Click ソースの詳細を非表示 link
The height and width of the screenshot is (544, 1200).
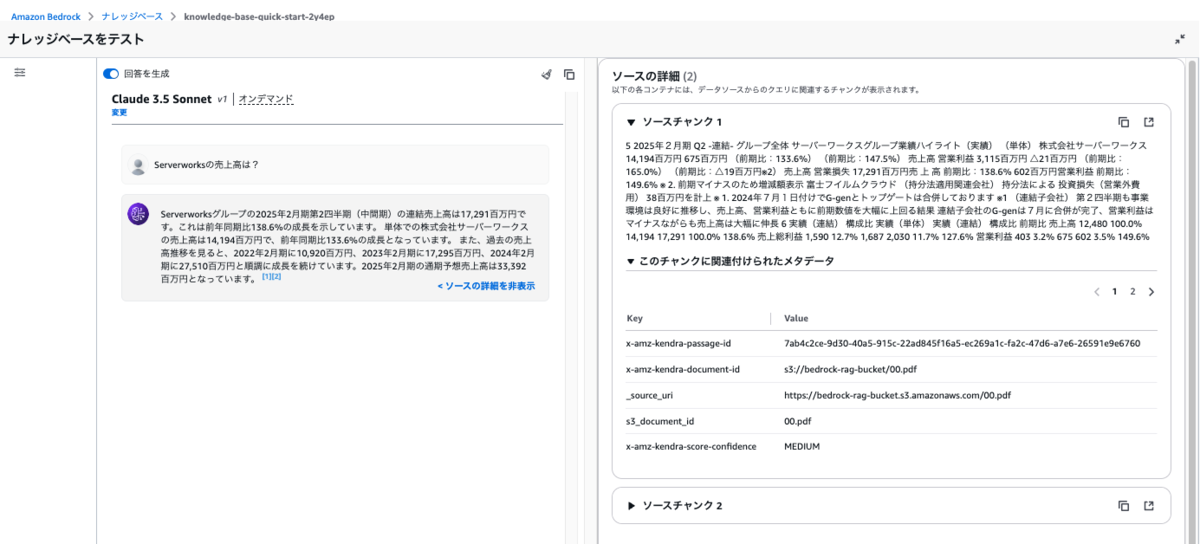pos(485,286)
